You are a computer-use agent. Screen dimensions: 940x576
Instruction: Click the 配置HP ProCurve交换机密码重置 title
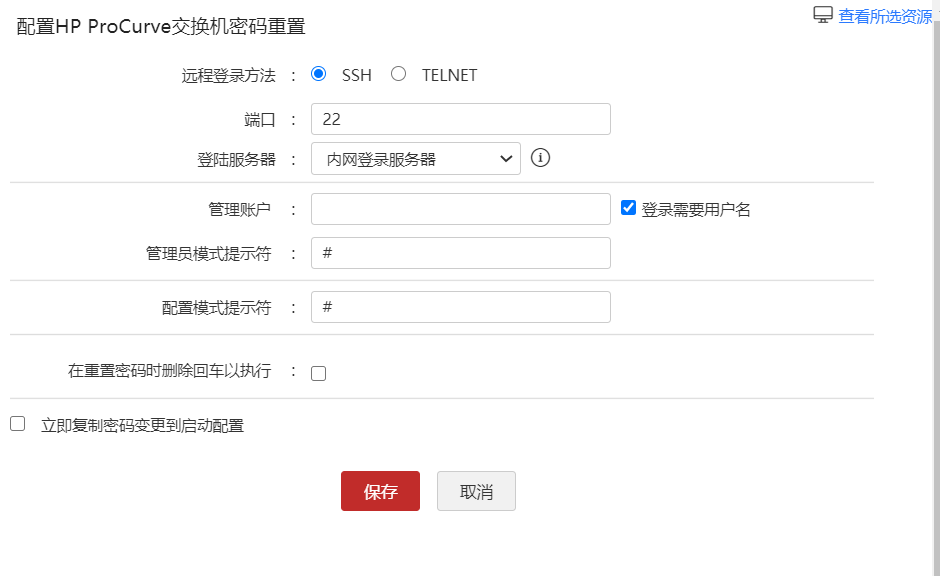[161, 27]
